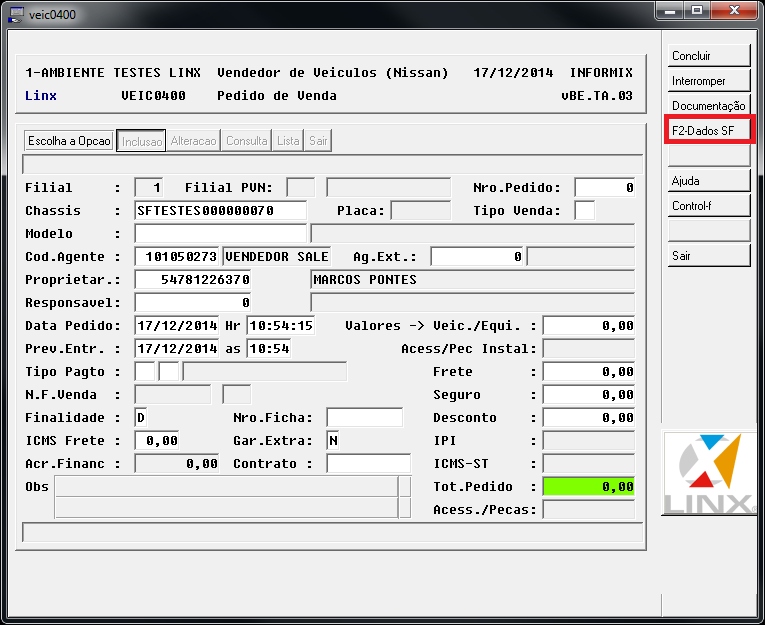Click the Acess./Pecas value field

[589, 509]
